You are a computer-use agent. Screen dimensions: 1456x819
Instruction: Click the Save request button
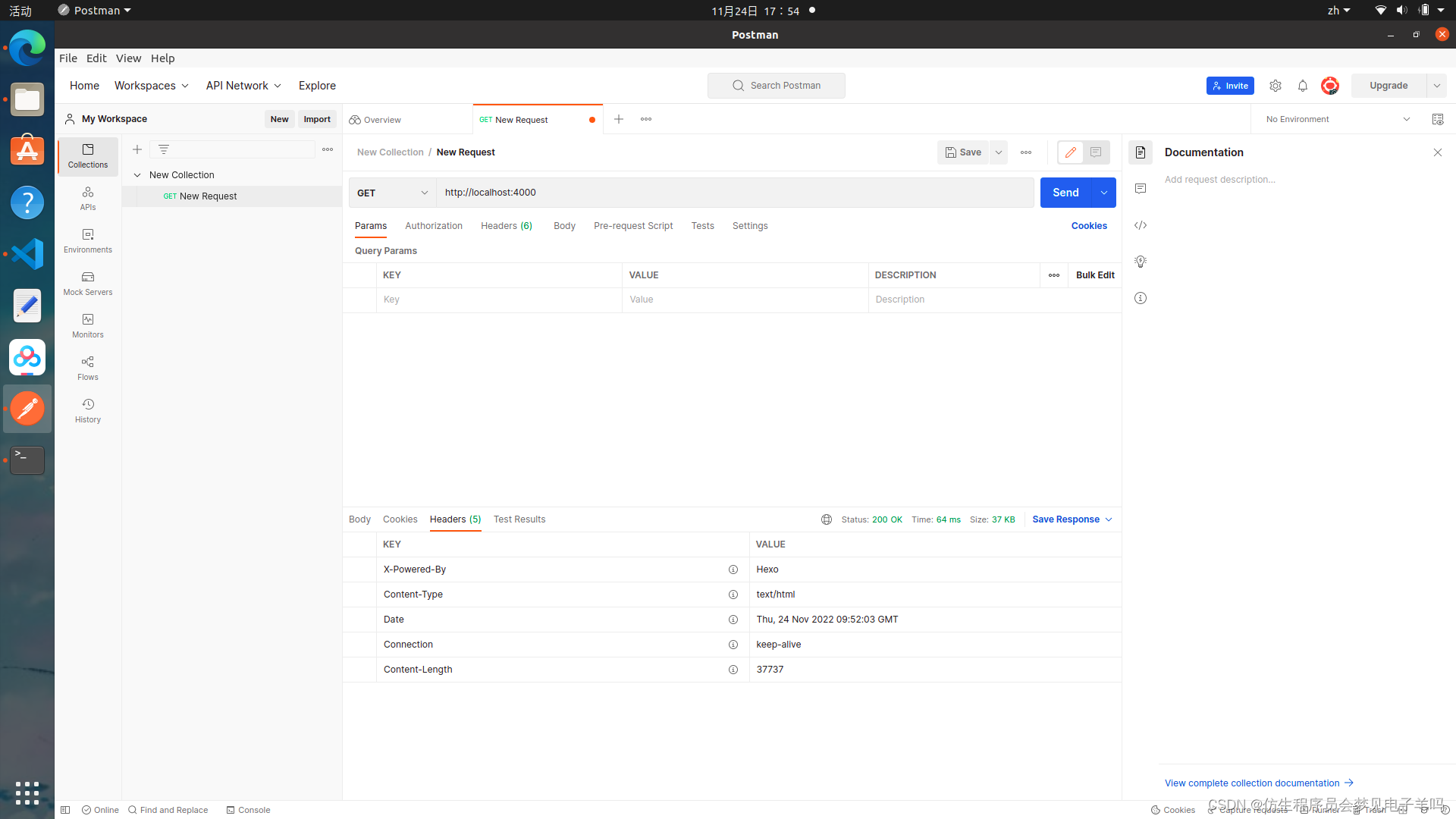(x=963, y=152)
